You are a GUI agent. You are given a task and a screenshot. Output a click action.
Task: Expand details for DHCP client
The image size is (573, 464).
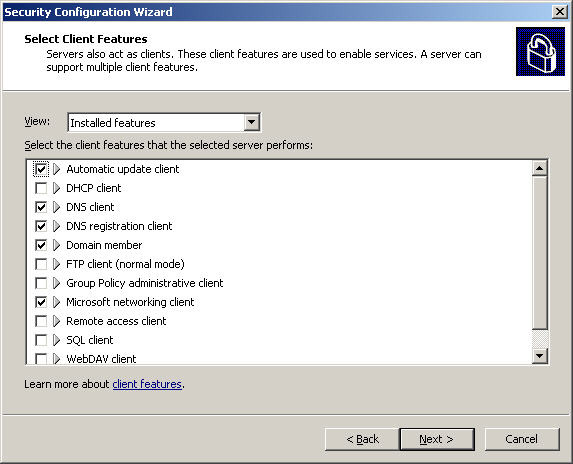(56, 188)
